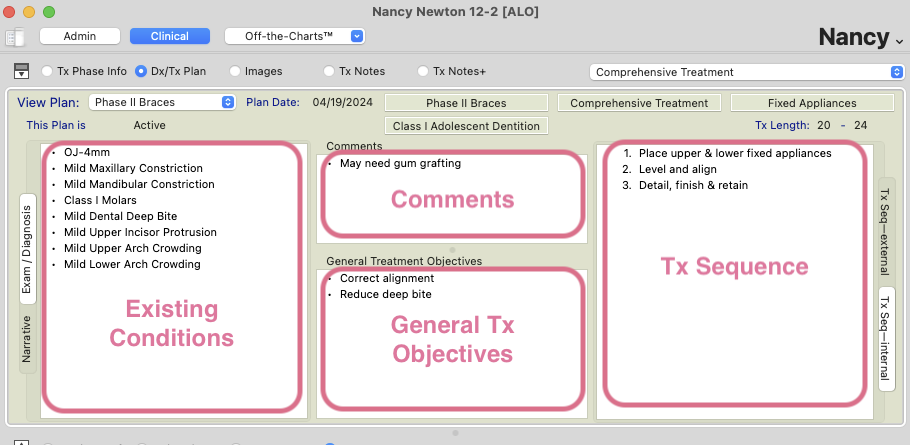Click the Mild Maxillary Constriction entry
The image size is (910, 445).
point(133,168)
